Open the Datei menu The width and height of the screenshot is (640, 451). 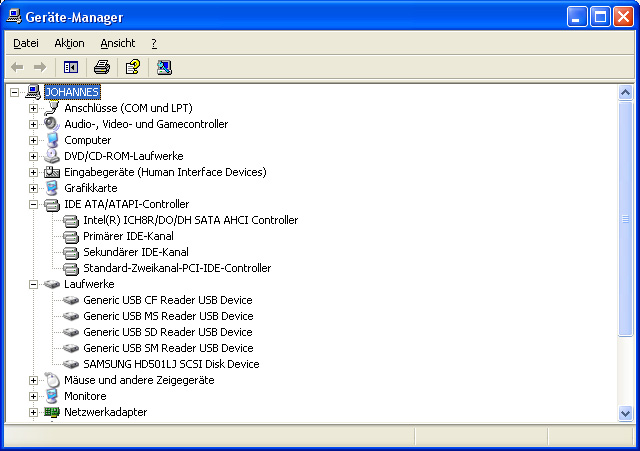click(x=26, y=43)
